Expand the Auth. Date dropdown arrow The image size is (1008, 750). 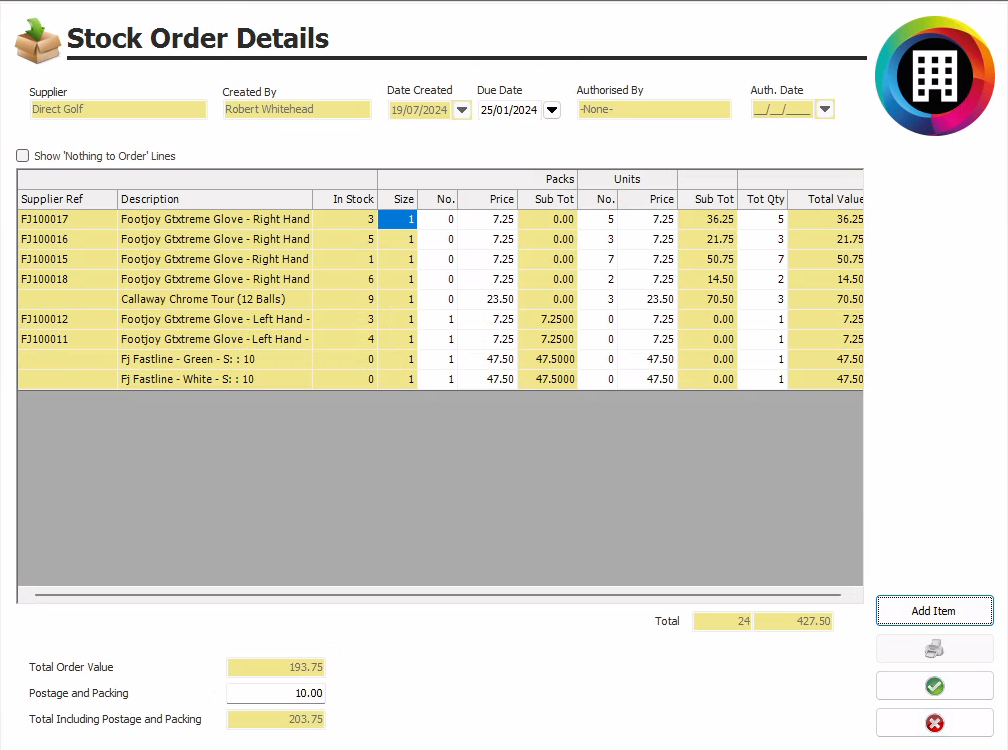pos(825,109)
